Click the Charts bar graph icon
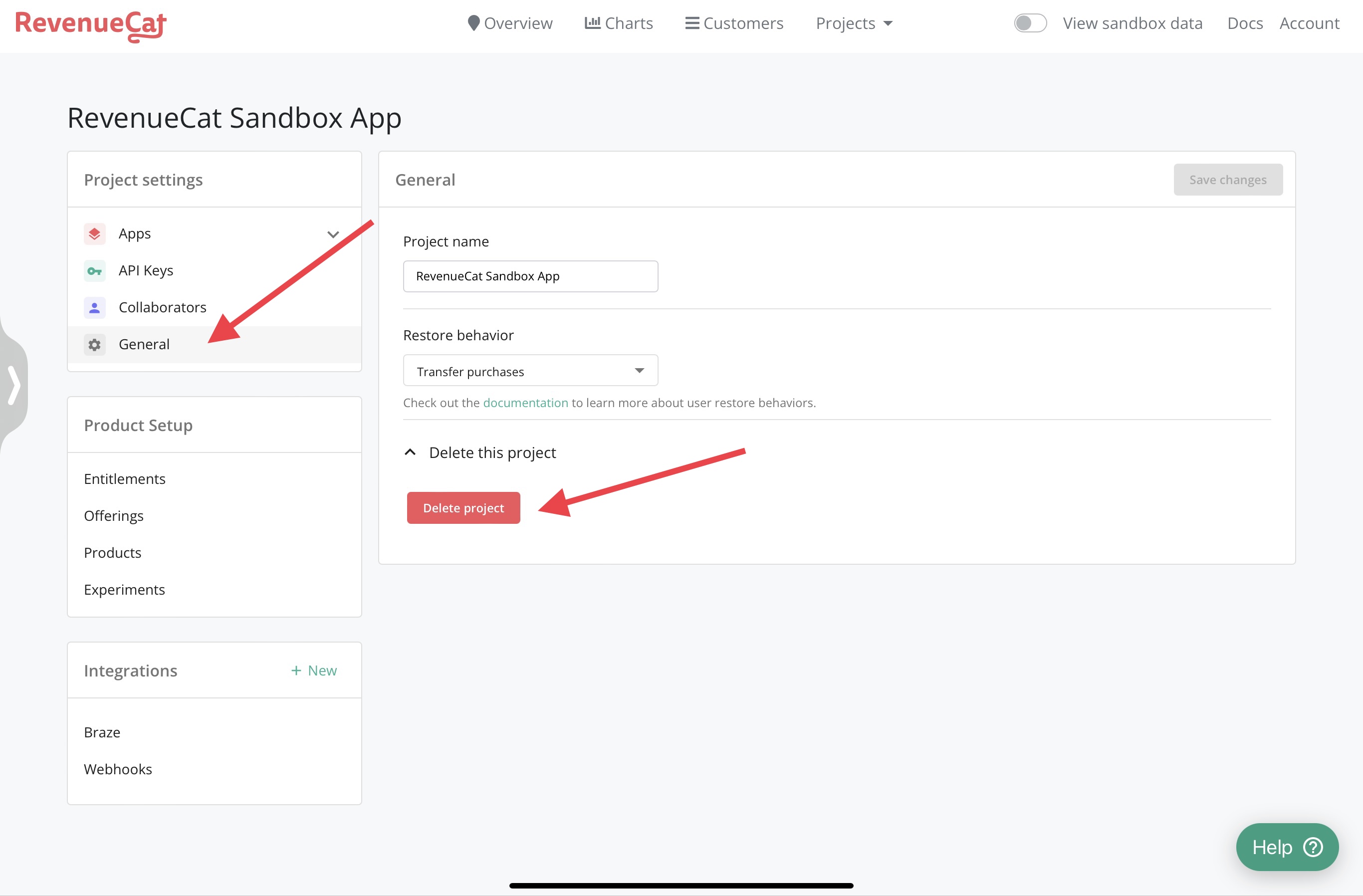Screen dimensions: 1363x896 592,23
